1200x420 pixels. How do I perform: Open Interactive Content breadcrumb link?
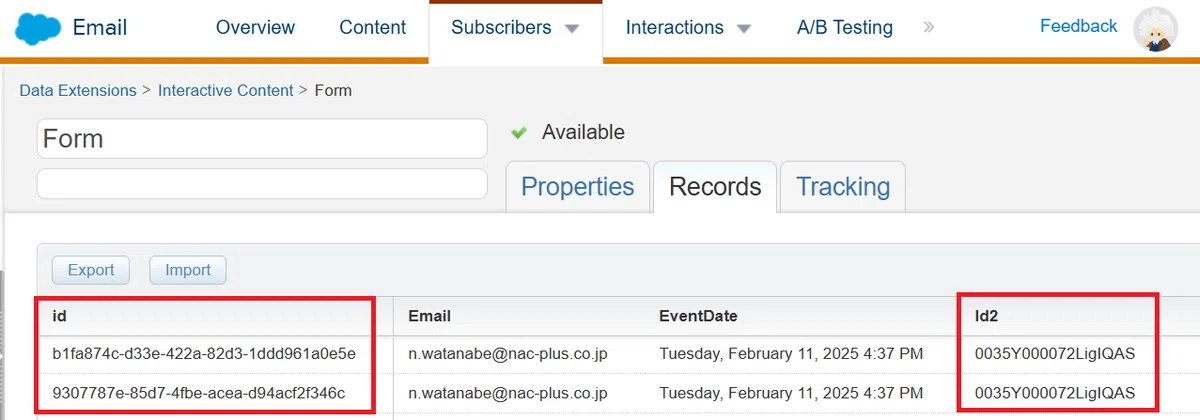click(x=226, y=90)
